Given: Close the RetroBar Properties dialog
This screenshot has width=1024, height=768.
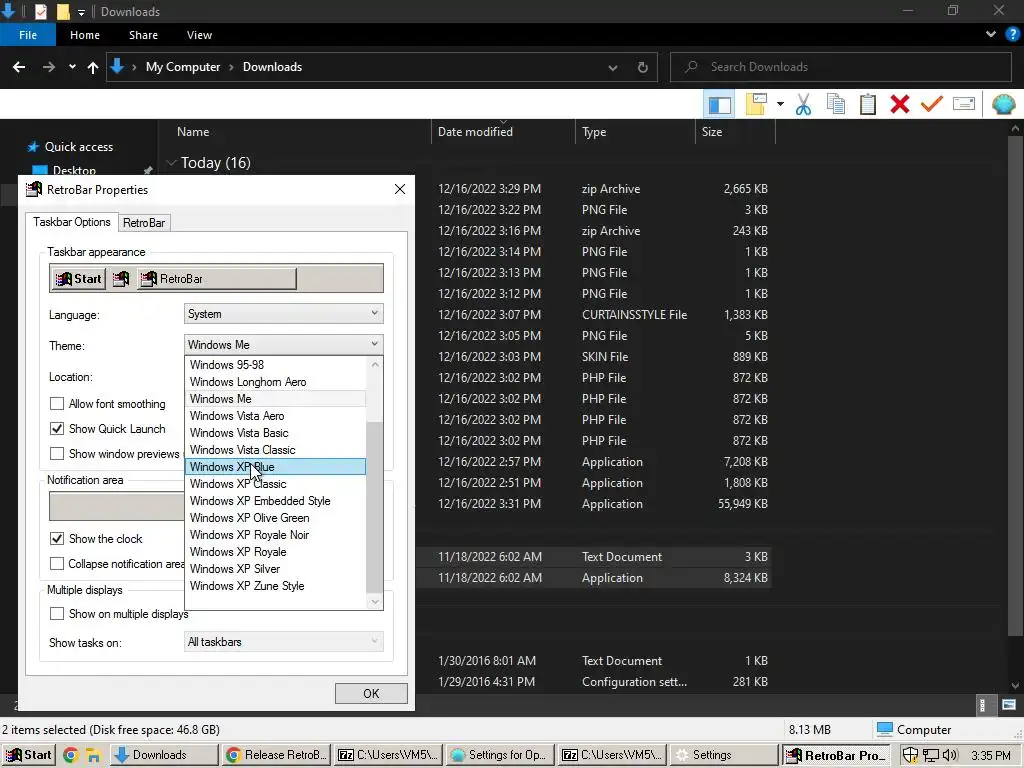Looking at the screenshot, I should tap(400, 189).
